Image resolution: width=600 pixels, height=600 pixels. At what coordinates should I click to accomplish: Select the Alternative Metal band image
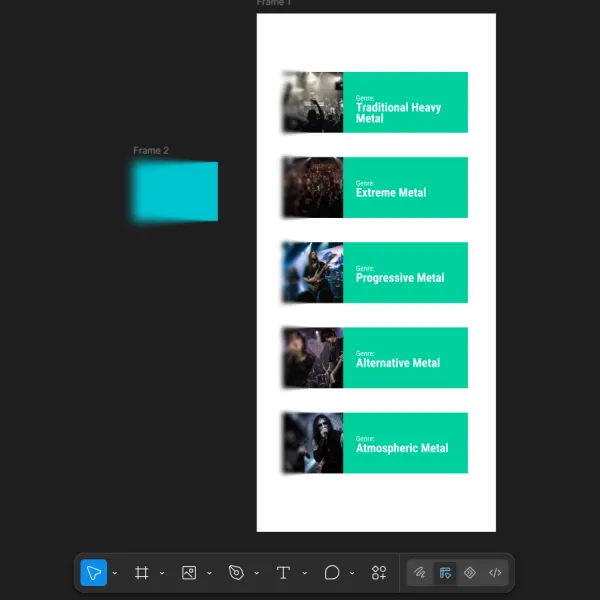click(x=313, y=358)
